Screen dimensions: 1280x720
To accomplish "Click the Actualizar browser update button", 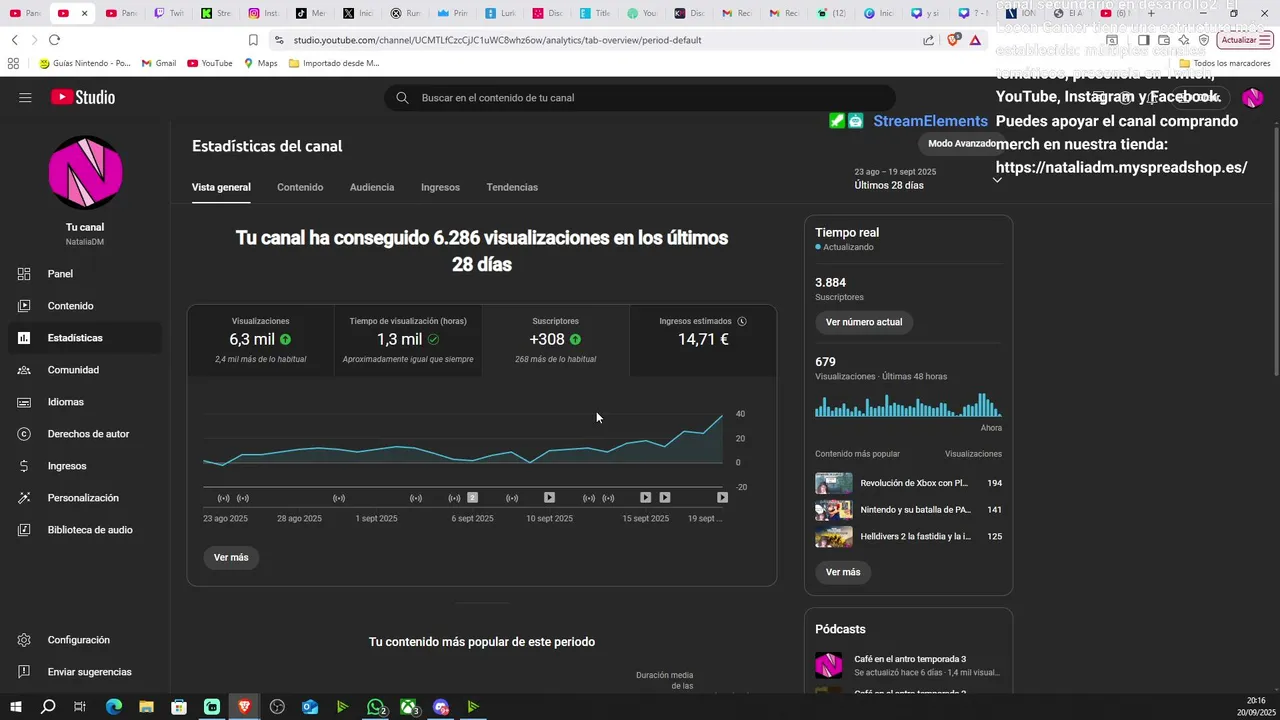I will [x=1243, y=40].
